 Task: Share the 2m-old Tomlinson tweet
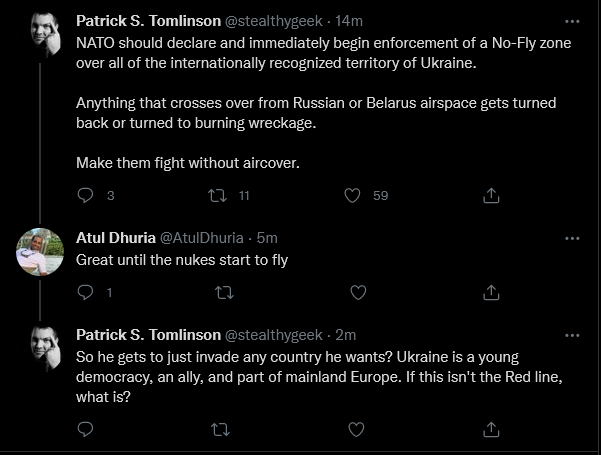[491, 429]
